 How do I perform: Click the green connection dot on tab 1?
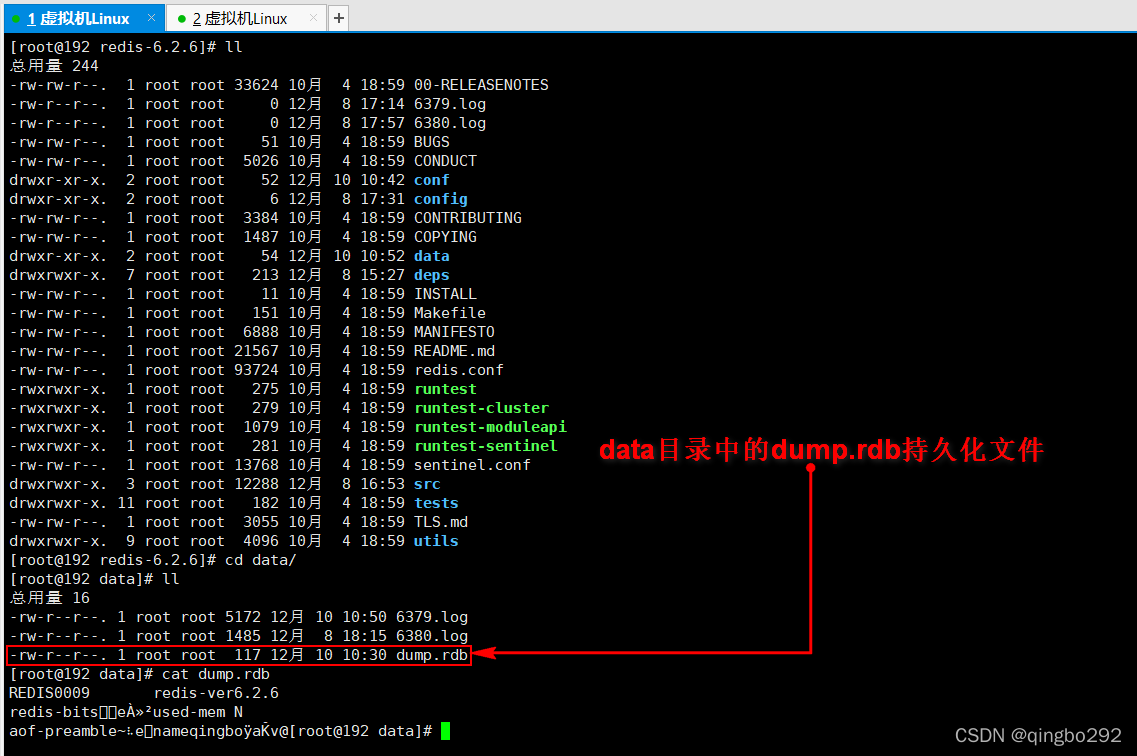pos(16,19)
